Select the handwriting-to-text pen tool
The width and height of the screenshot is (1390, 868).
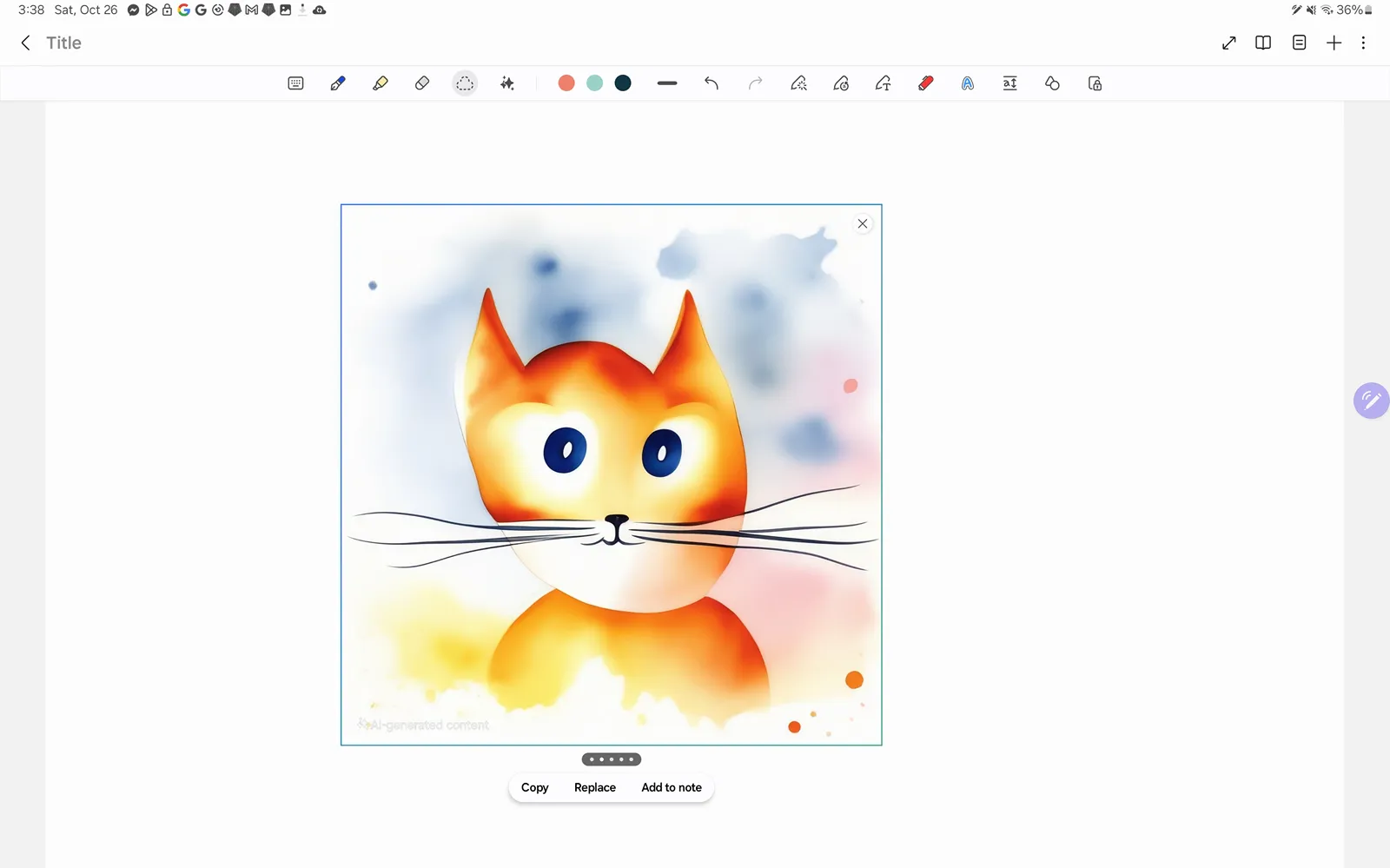pos(884,83)
